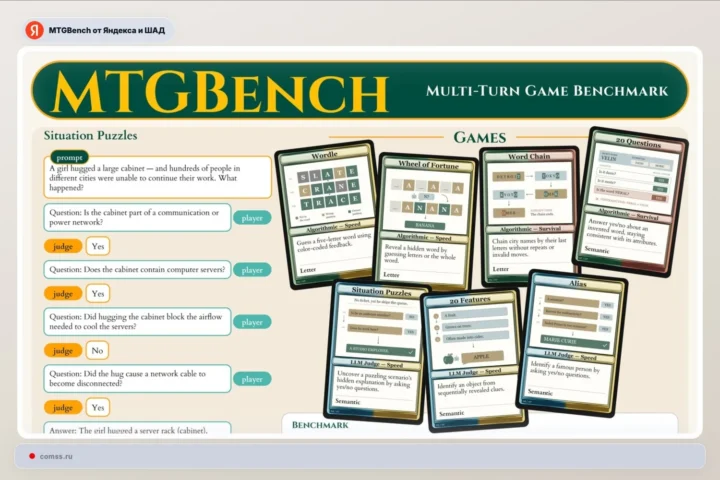
Task: Click the 'Situation Puzzles' section heading
Action: click(90, 136)
